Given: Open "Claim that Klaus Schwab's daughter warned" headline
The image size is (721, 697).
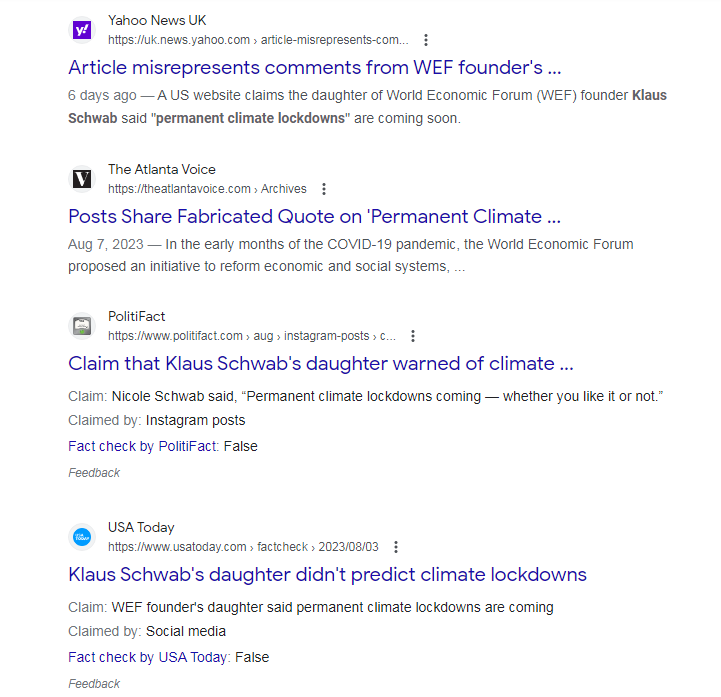Looking at the screenshot, I should [x=320, y=363].
